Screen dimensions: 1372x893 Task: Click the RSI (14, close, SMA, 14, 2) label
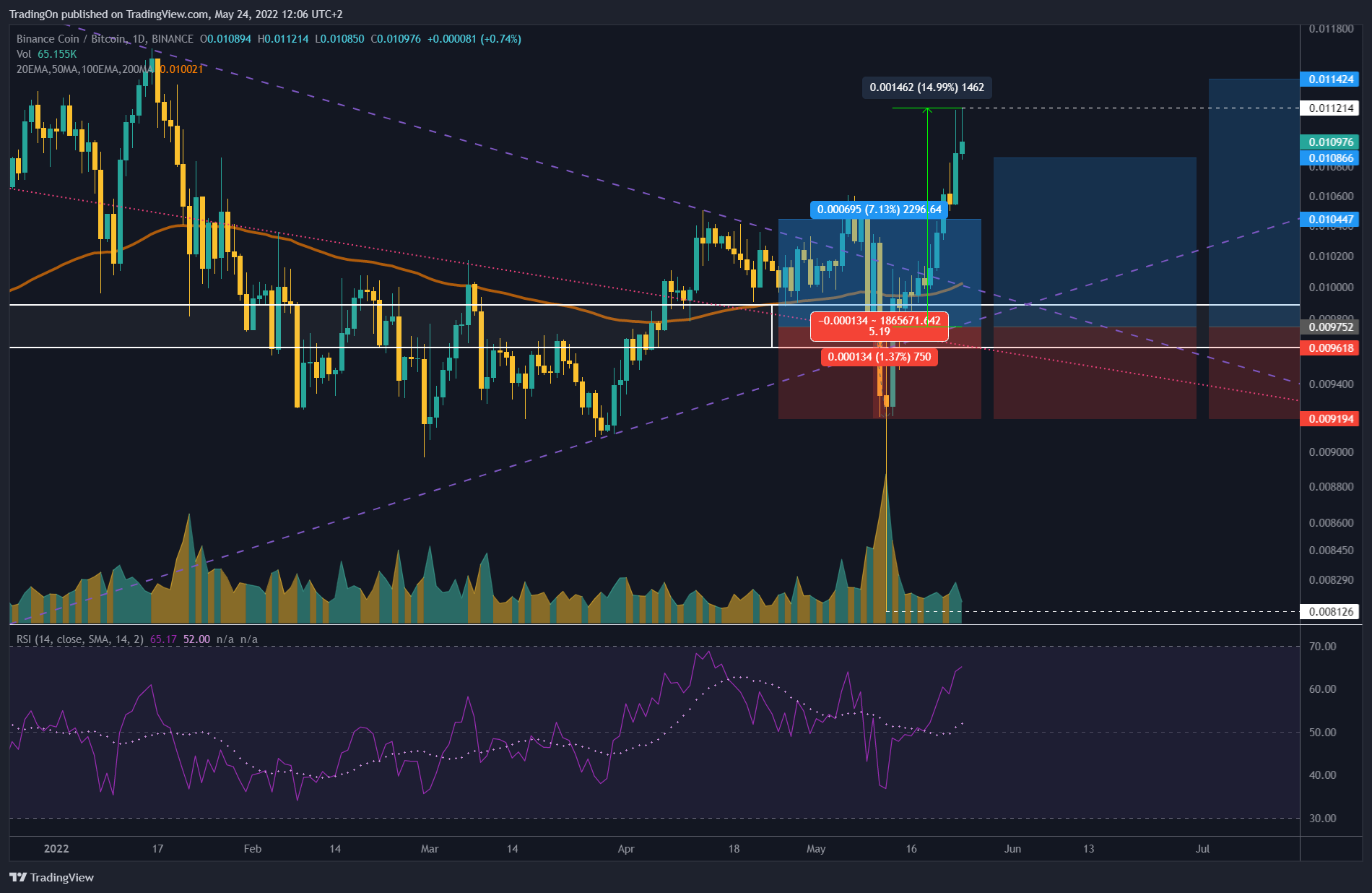[79, 639]
